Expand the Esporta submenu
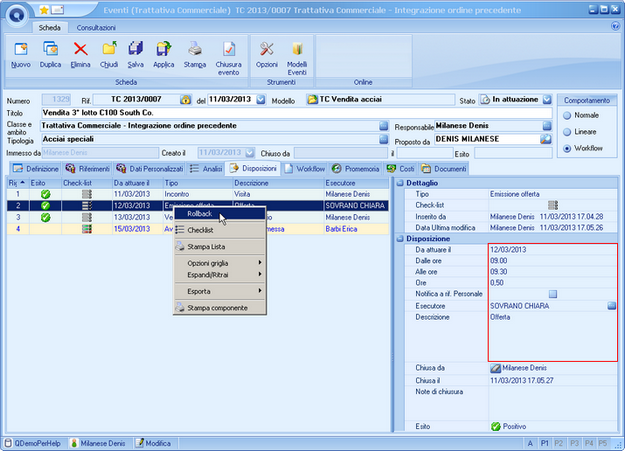The image size is (625, 451). (220, 291)
